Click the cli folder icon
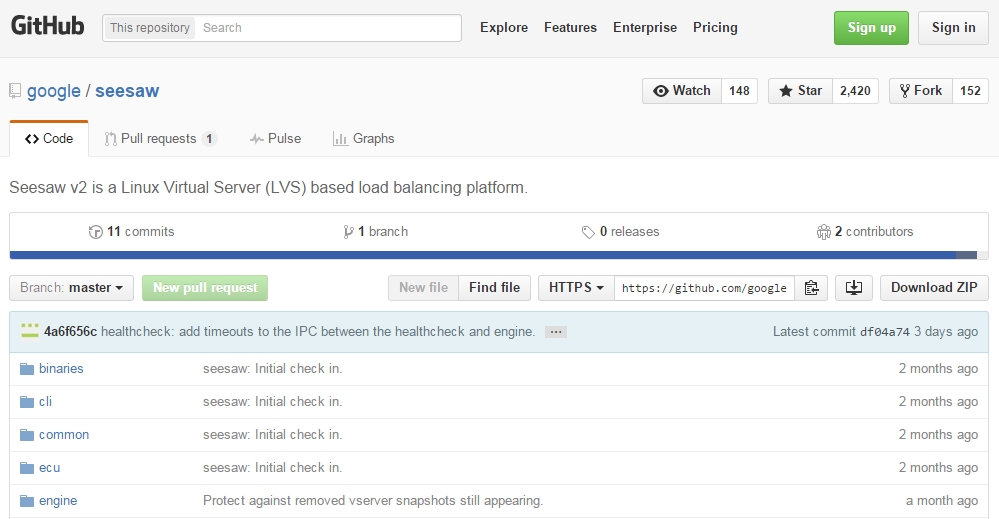The height and width of the screenshot is (519, 999). (x=28, y=402)
